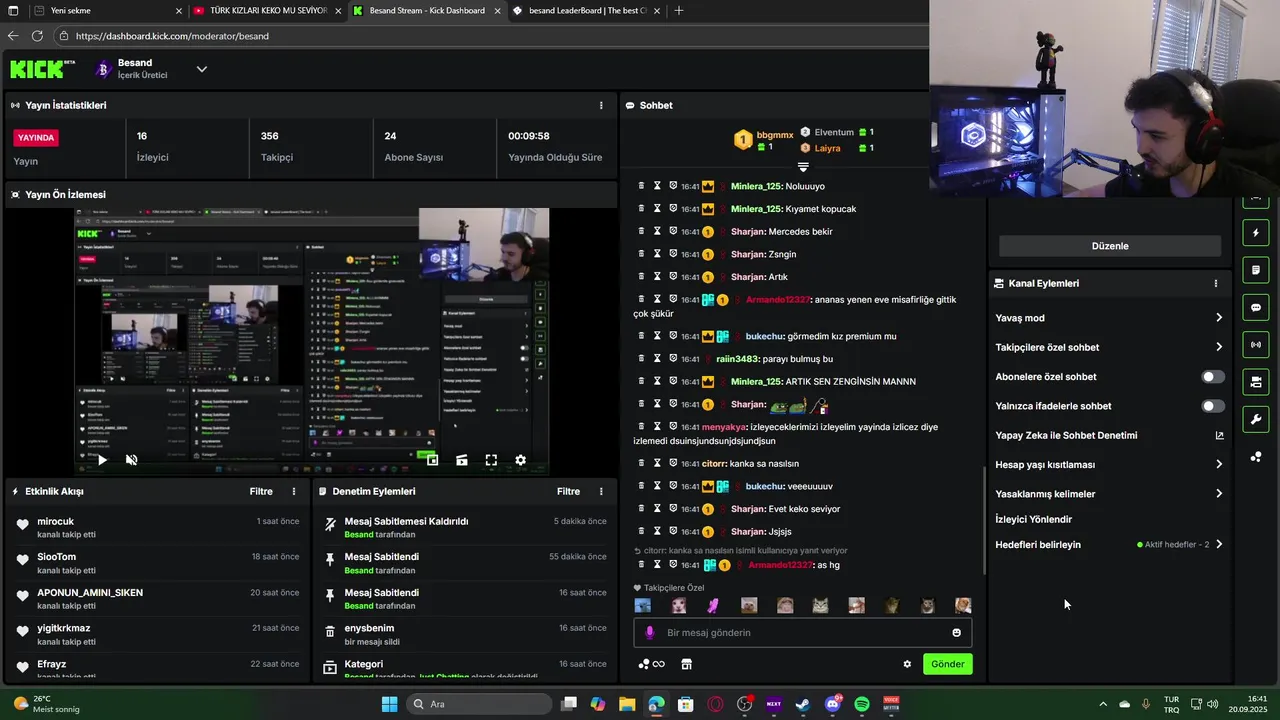The image size is (1280, 720).
Task: Switch to Yeni sekme browser tab
Action: point(107,11)
